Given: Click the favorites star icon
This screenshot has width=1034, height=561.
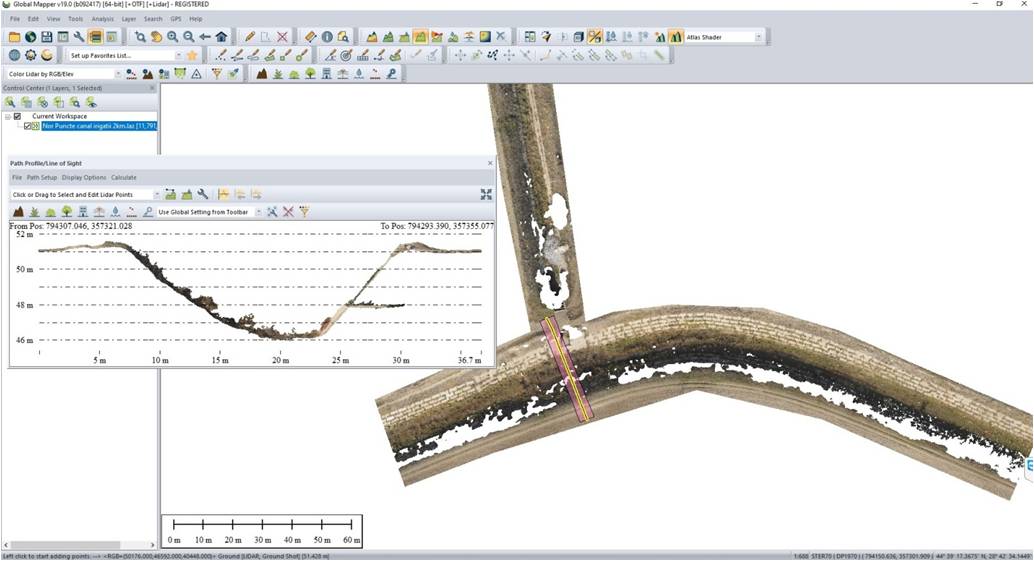Looking at the screenshot, I should 192,55.
